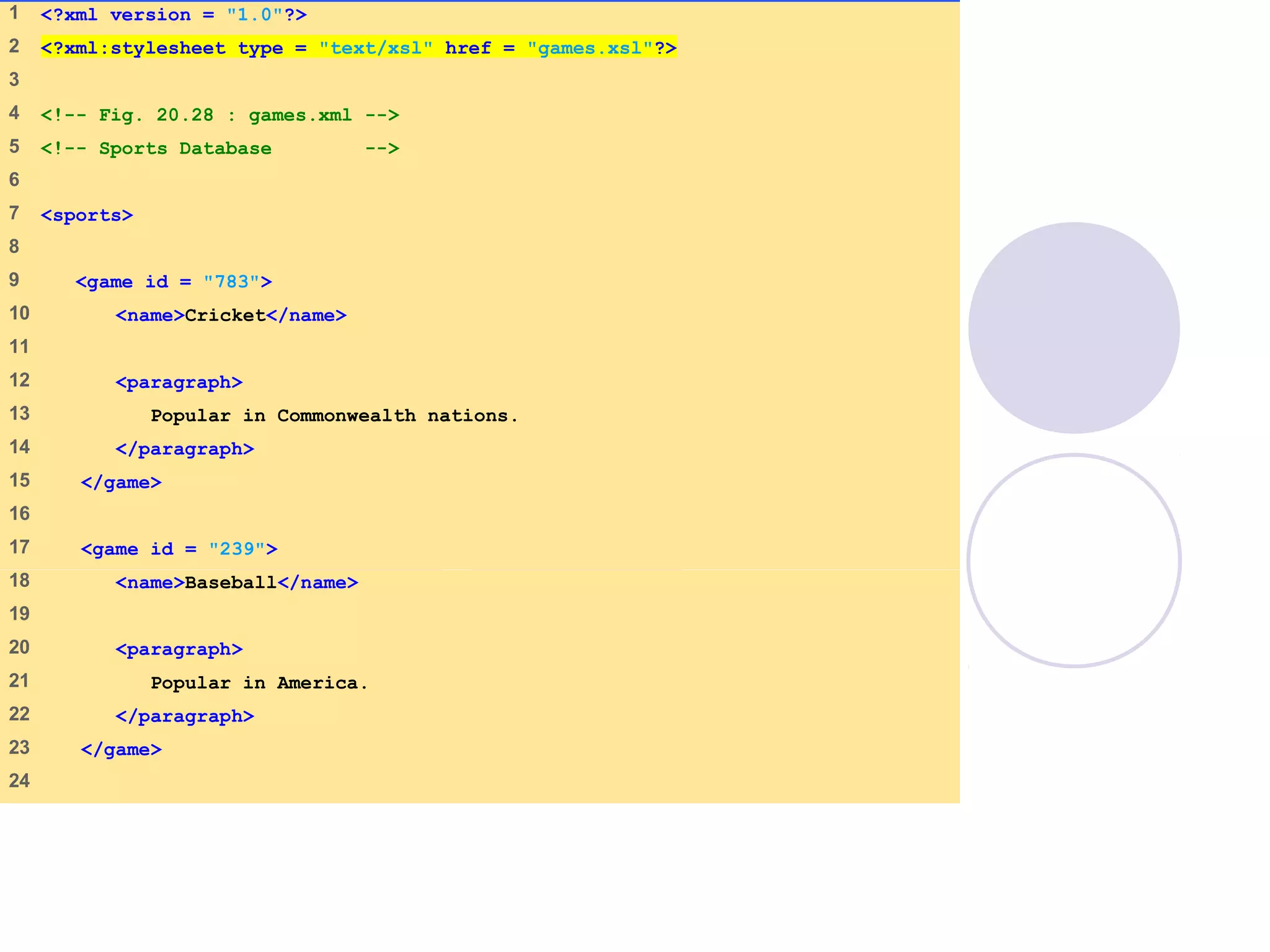Click "Popular in America." text
Viewport: 1270px width, 952px height.
tap(259, 683)
